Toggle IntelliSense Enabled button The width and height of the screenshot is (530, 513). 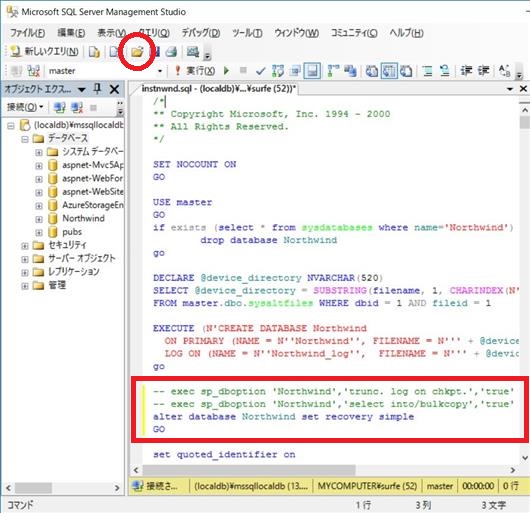(312, 71)
